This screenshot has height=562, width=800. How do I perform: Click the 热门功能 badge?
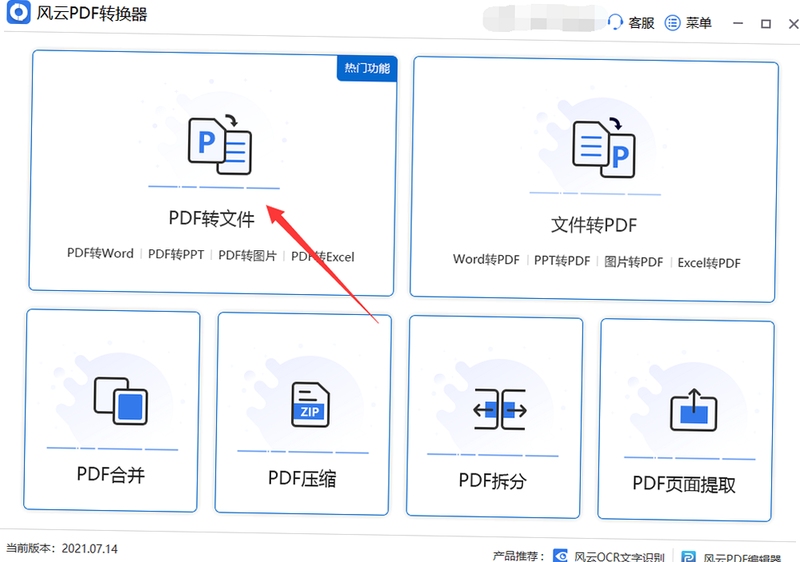pos(367,68)
